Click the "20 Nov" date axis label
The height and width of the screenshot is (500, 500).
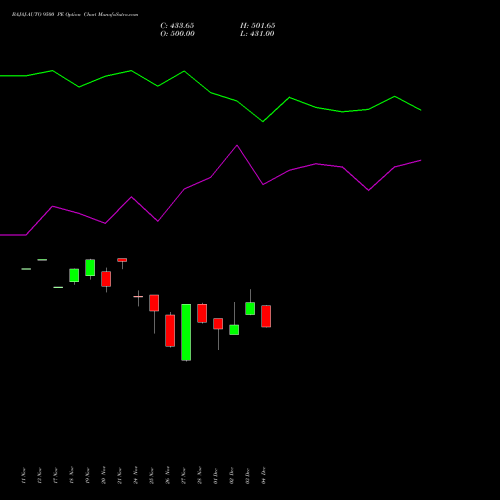coord(103,475)
